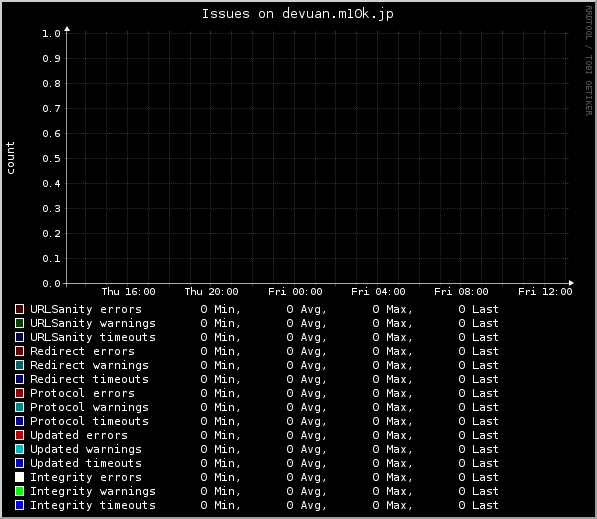Click the Updated errors legend label
Screen dimensions: 597x519
point(79,435)
